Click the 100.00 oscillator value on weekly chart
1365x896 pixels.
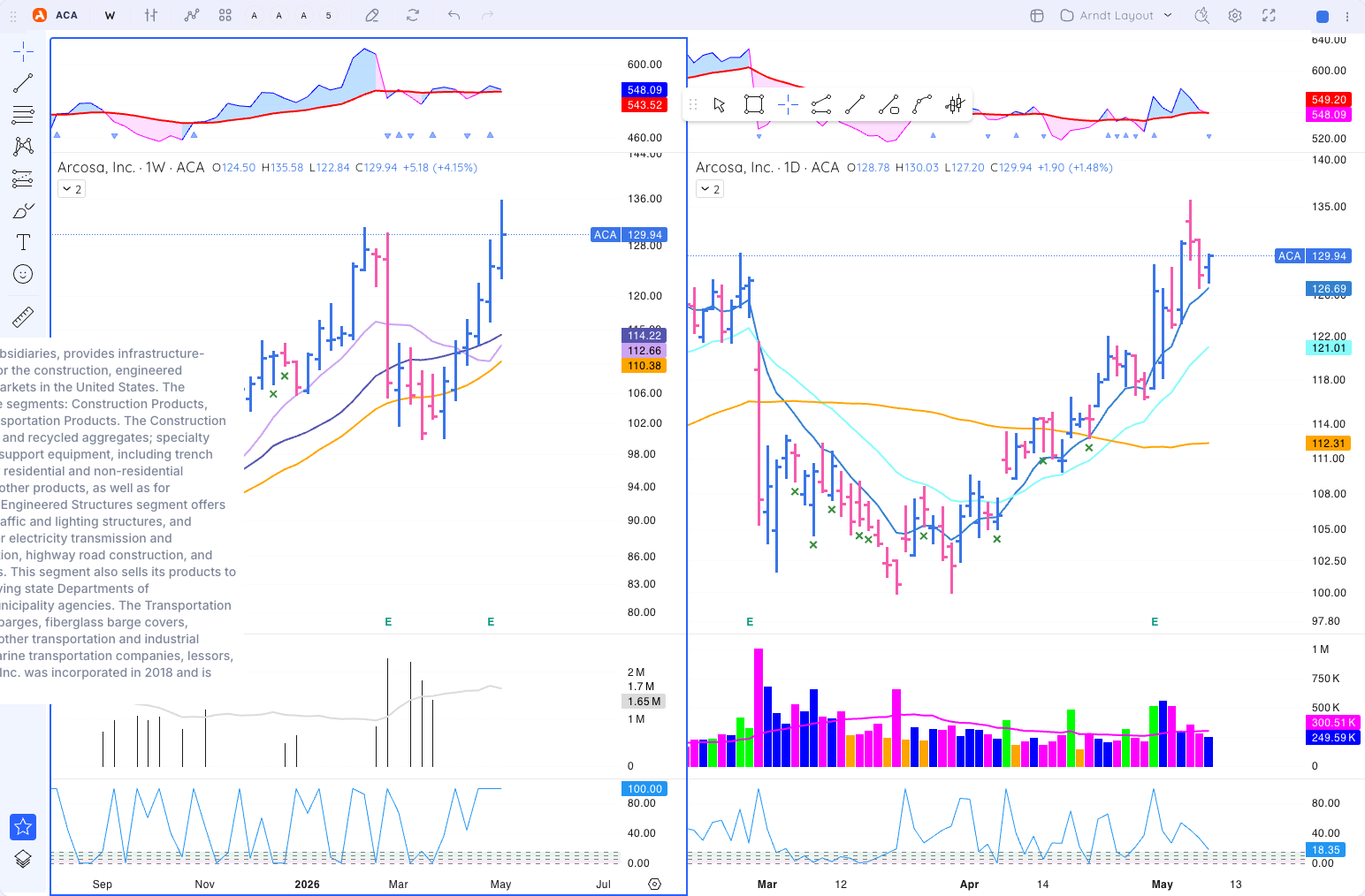[644, 789]
